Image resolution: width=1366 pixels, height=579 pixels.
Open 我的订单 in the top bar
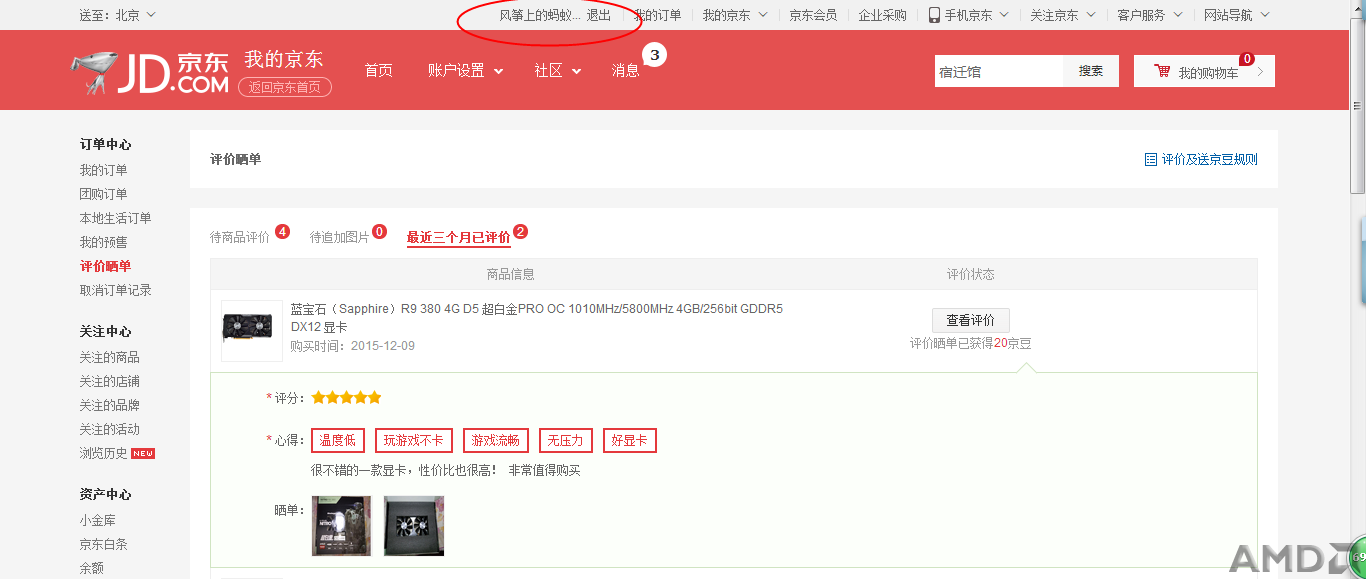pyautogui.click(x=657, y=15)
